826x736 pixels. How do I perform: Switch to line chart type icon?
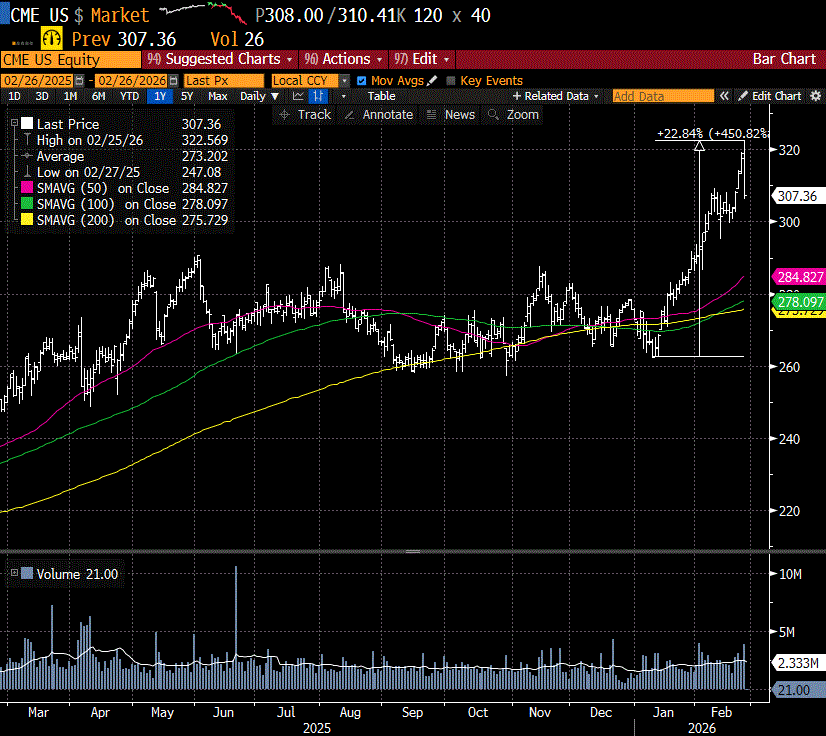tap(298, 96)
